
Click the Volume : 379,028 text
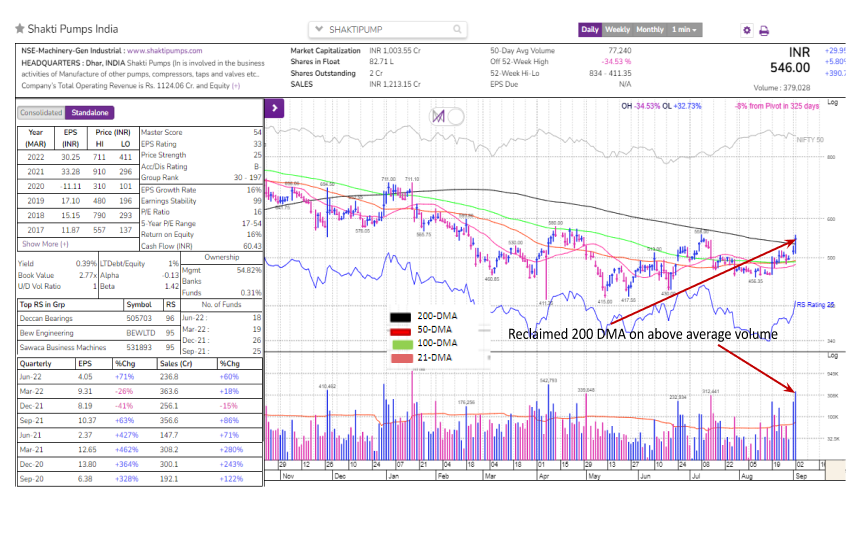[782, 88]
